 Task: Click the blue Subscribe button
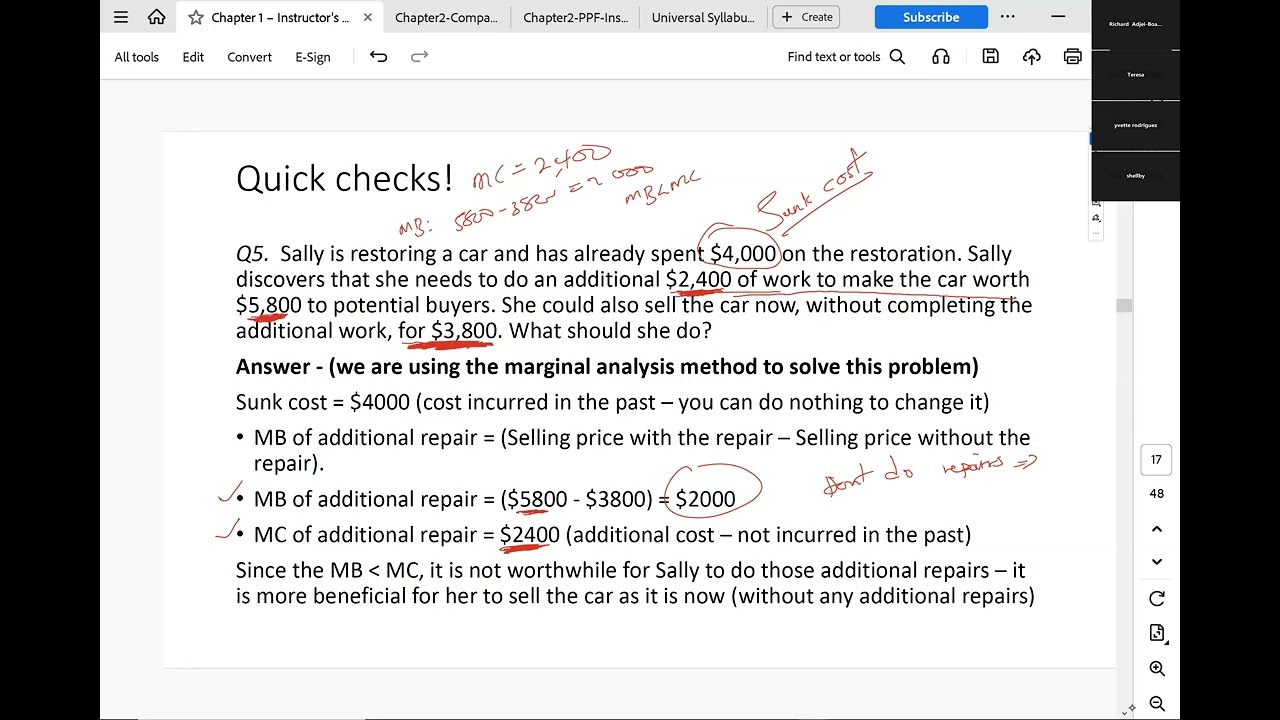point(931,17)
